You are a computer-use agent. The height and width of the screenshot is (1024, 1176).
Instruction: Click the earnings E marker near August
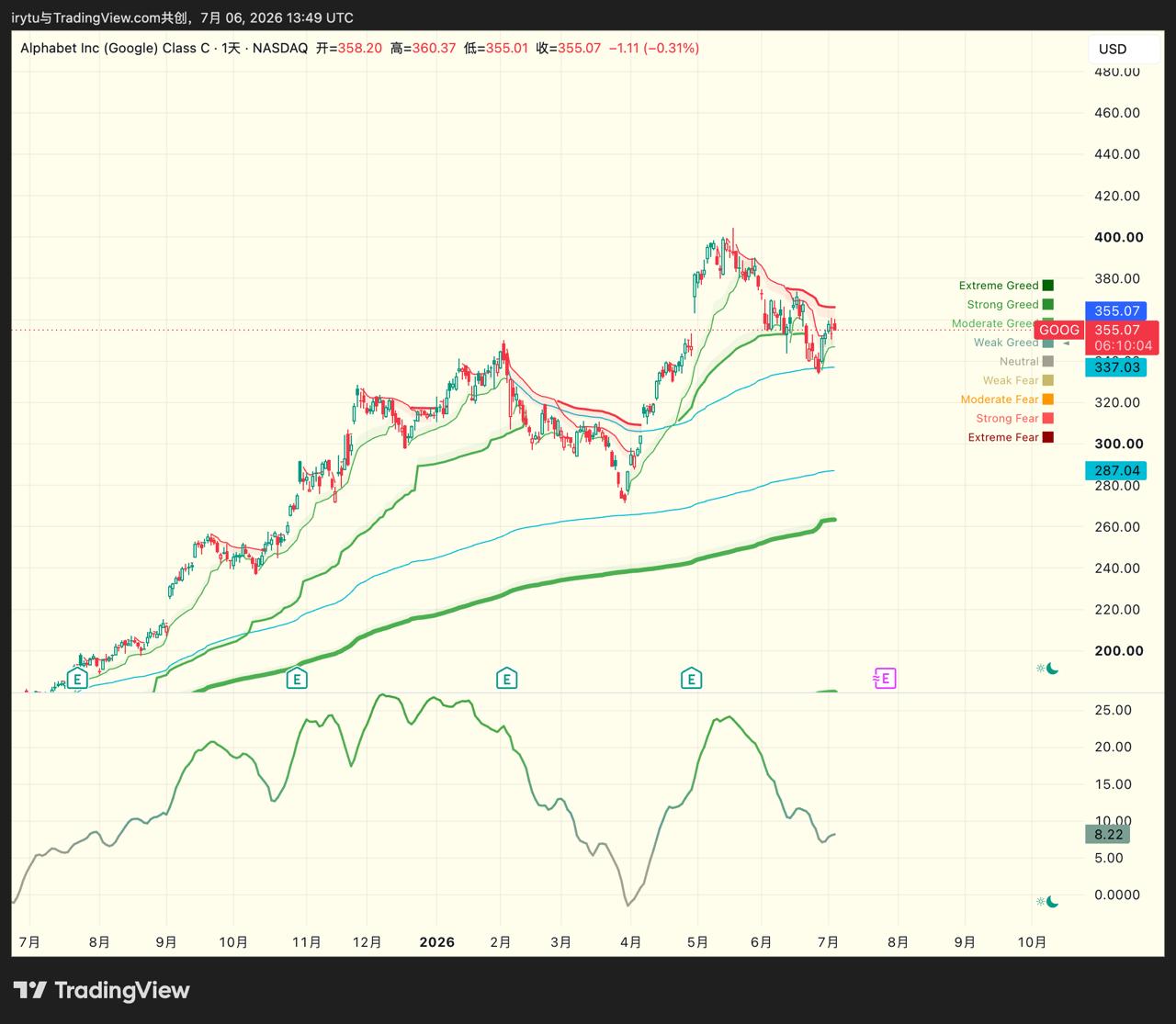pos(77,679)
